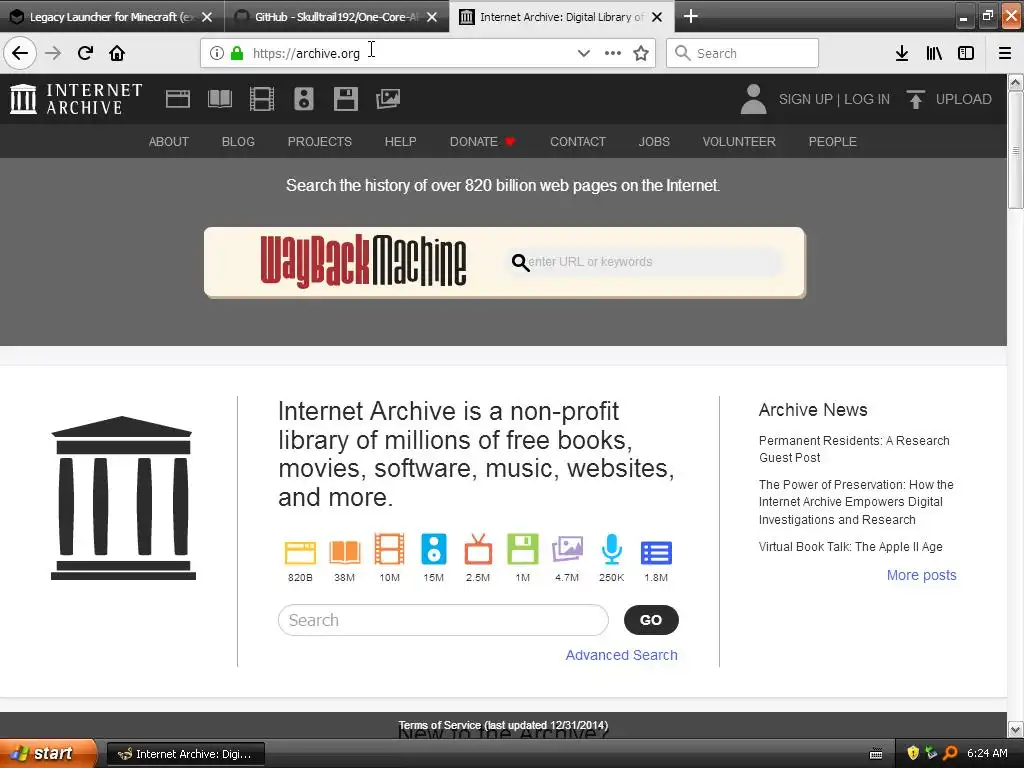
Task: Open the More posts link
Action: 921,575
